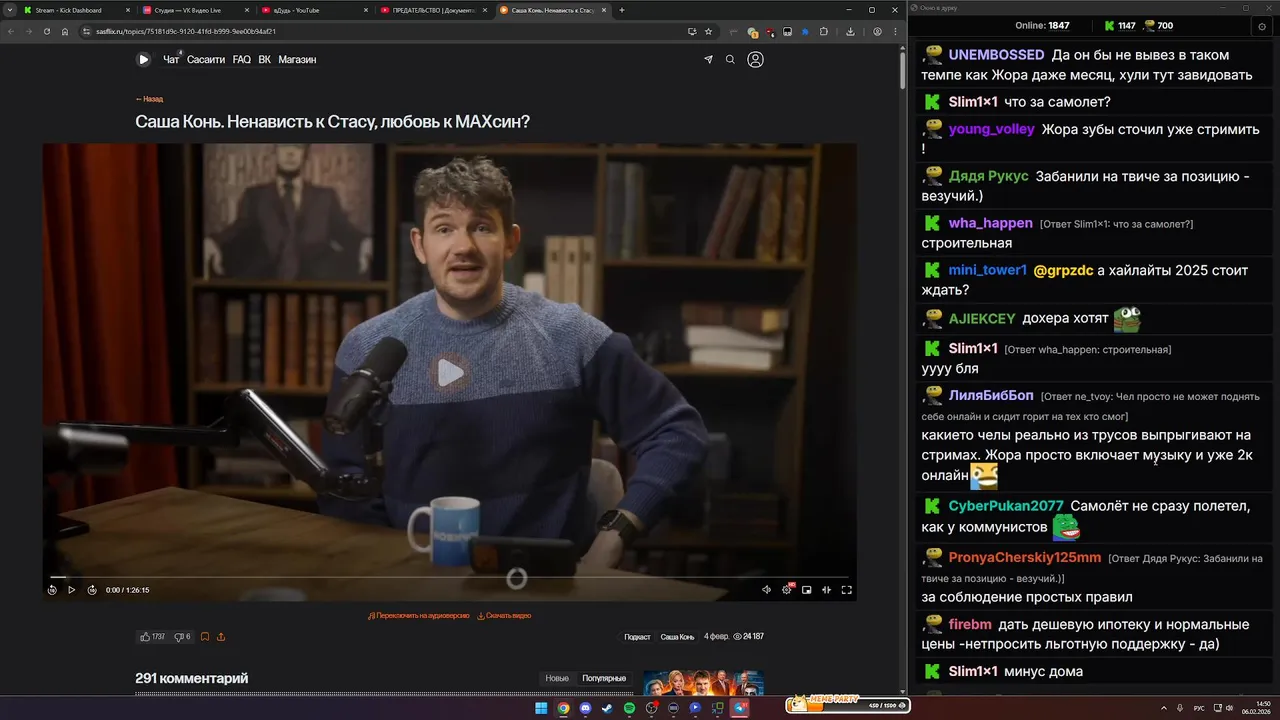Reload the current page
The image size is (1280, 720).
pyautogui.click(x=46, y=31)
